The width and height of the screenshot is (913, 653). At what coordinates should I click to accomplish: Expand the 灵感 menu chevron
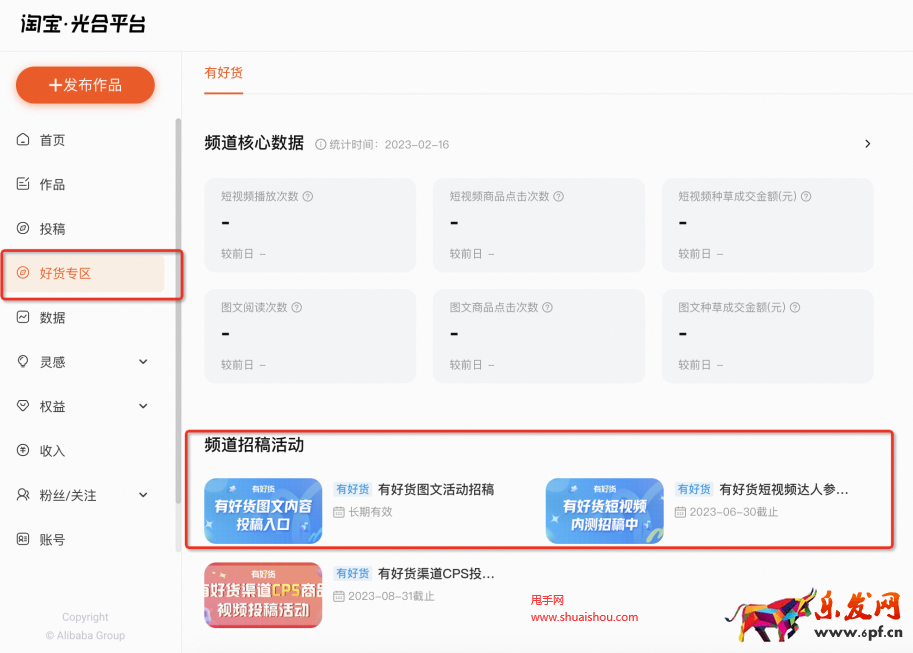click(x=143, y=362)
